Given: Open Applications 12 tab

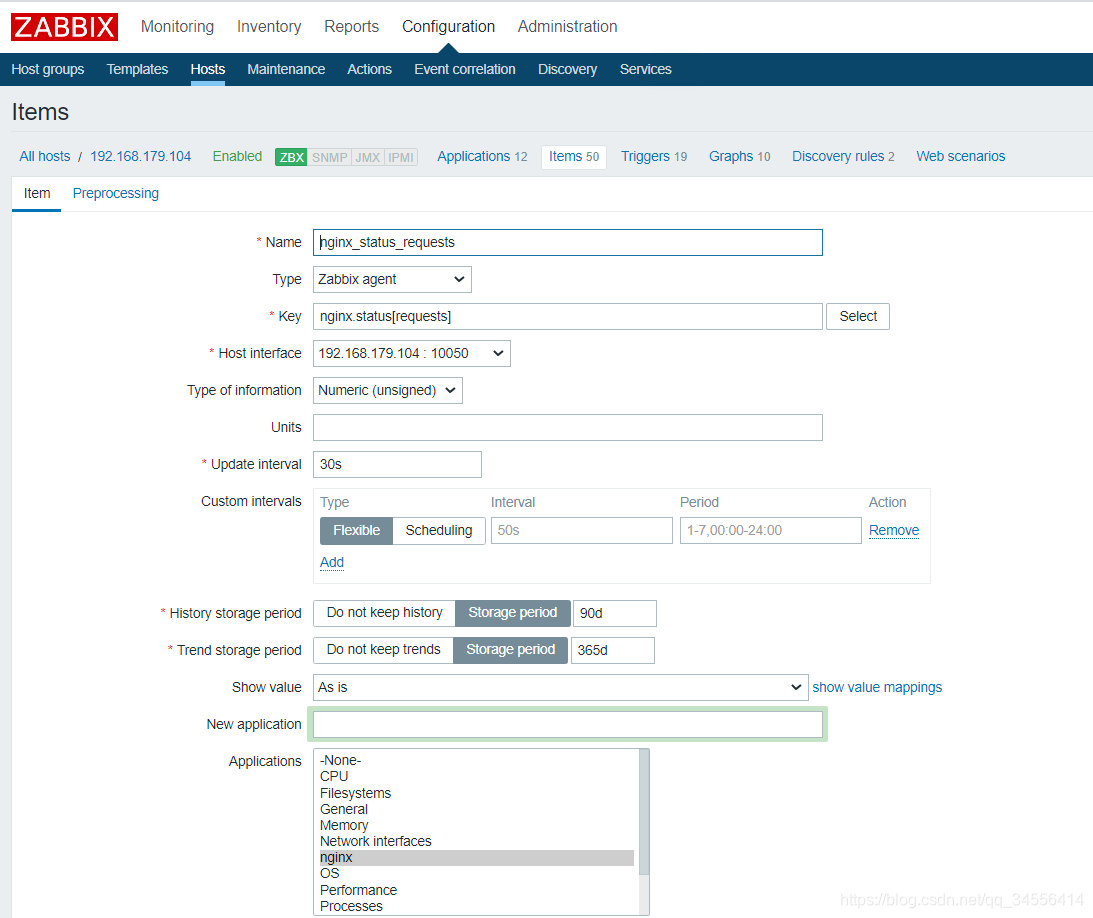Looking at the screenshot, I should (482, 156).
